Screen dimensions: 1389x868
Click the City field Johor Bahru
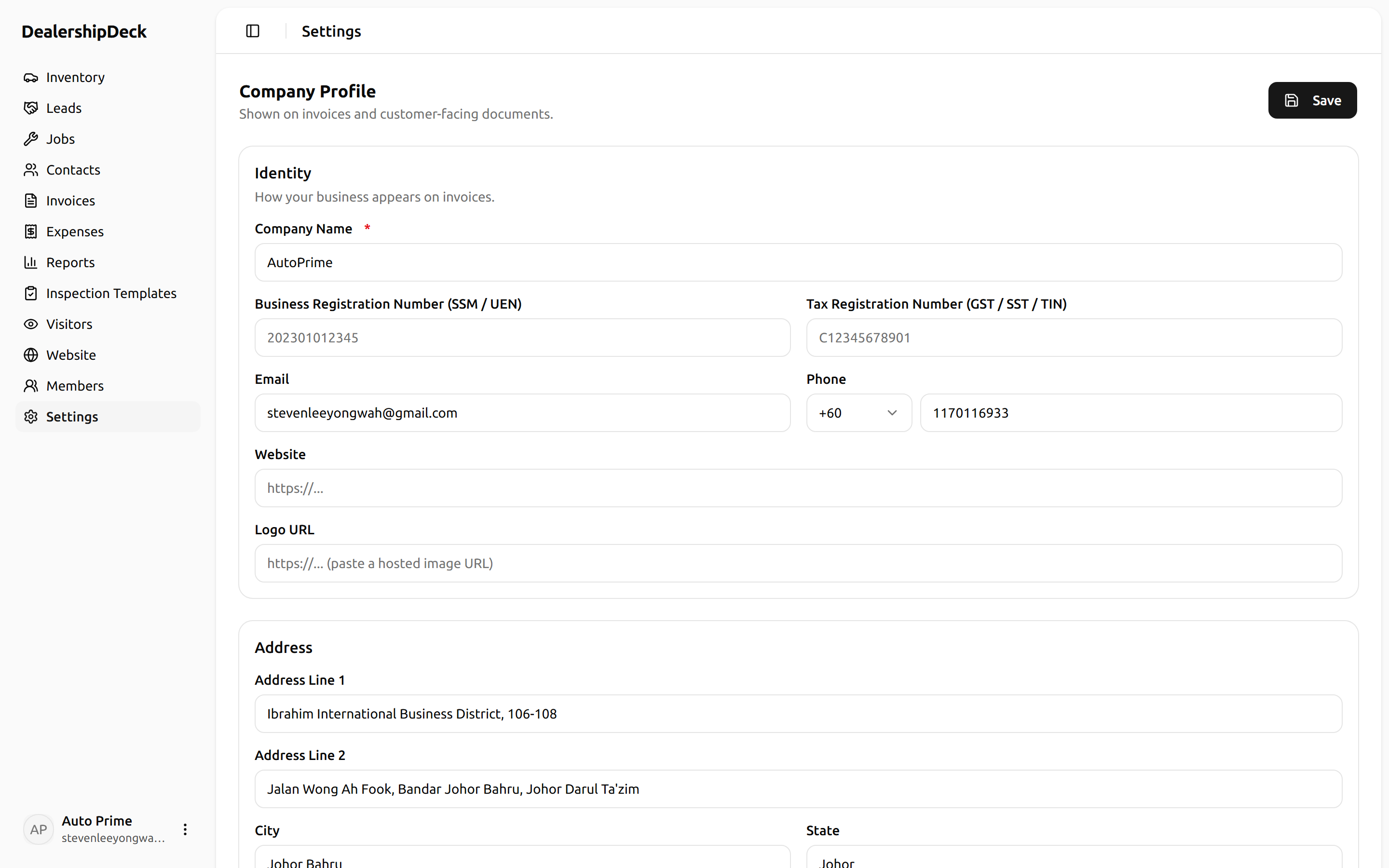click(x=522, y=857)
